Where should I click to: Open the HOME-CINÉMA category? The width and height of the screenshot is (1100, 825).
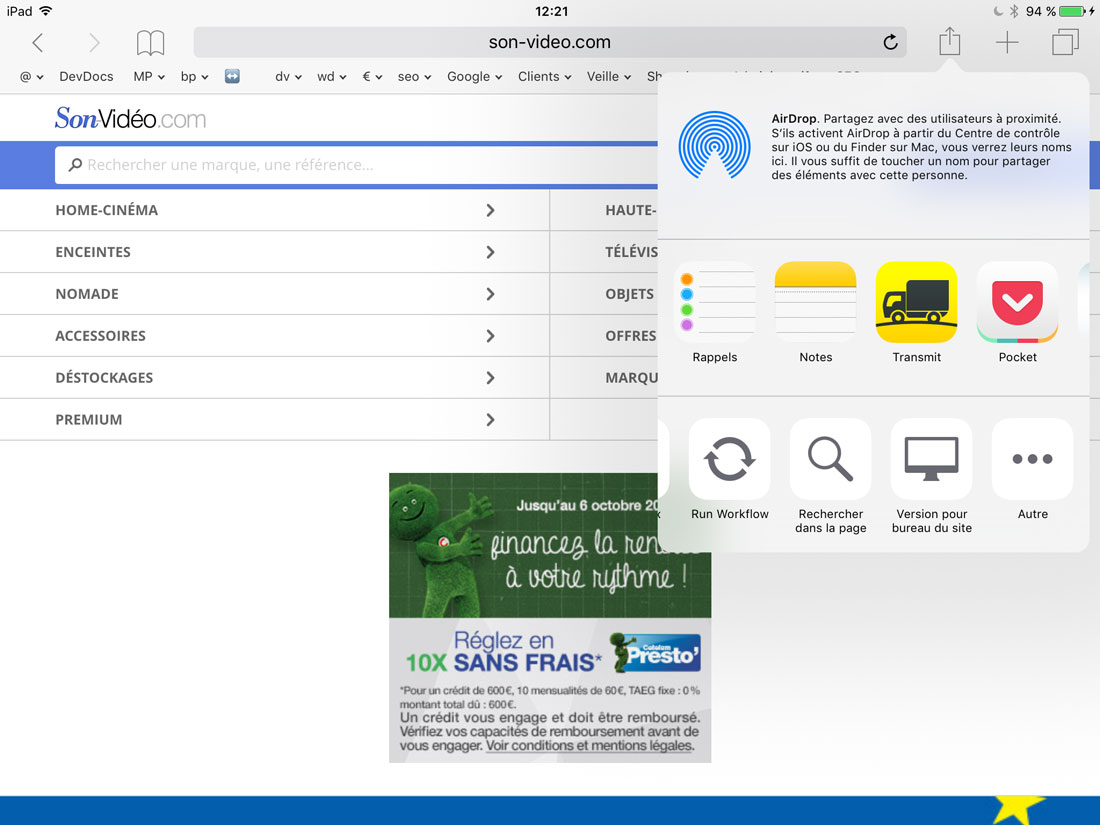(275, 210)
